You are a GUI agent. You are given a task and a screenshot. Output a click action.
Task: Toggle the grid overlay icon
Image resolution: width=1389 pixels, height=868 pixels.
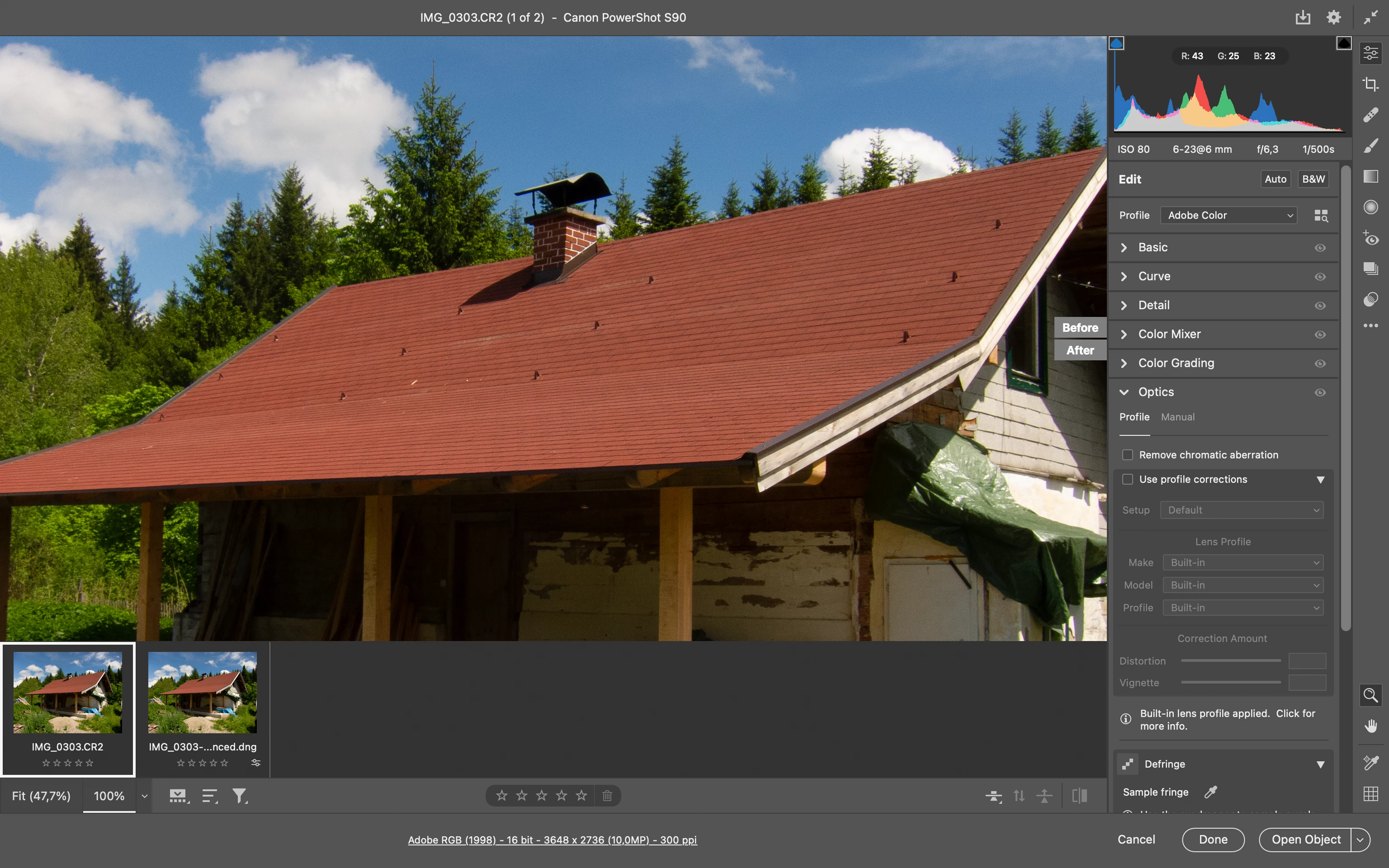click(1370, 794)
